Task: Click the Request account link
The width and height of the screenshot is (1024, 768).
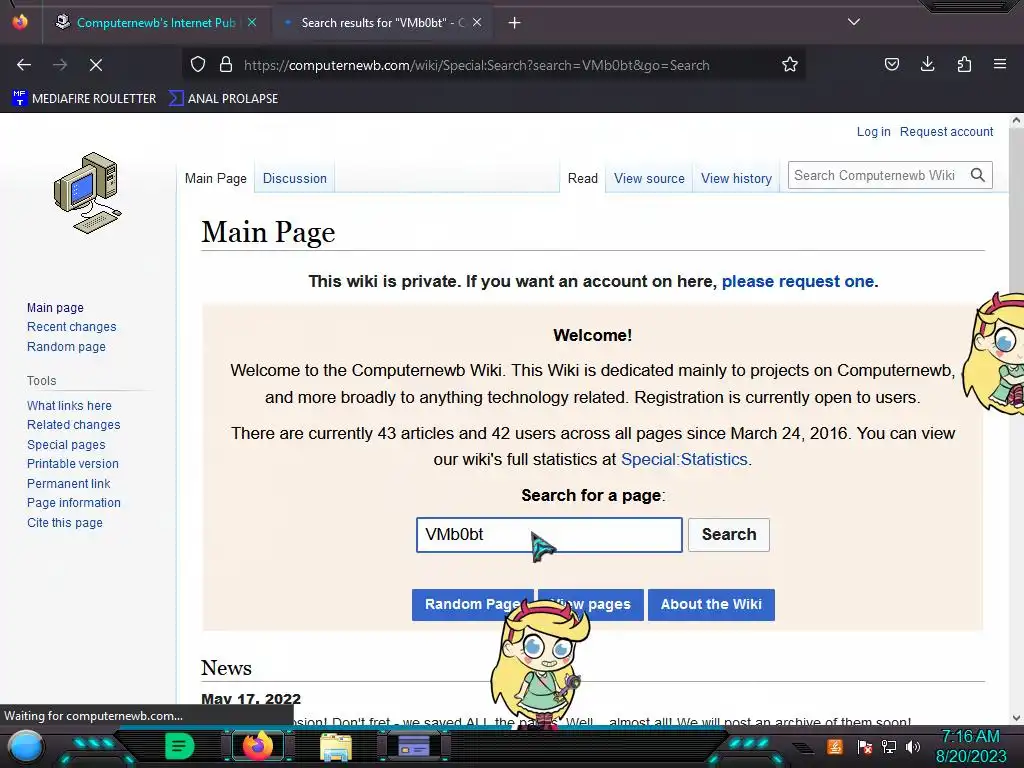Action: (946, 131)
